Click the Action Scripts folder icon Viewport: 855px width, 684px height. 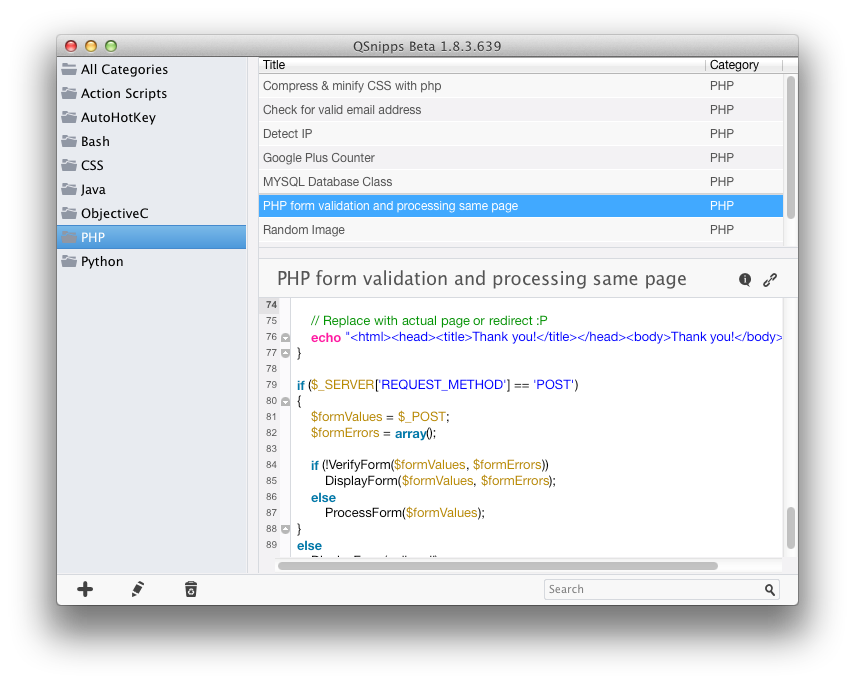(69, 93)
